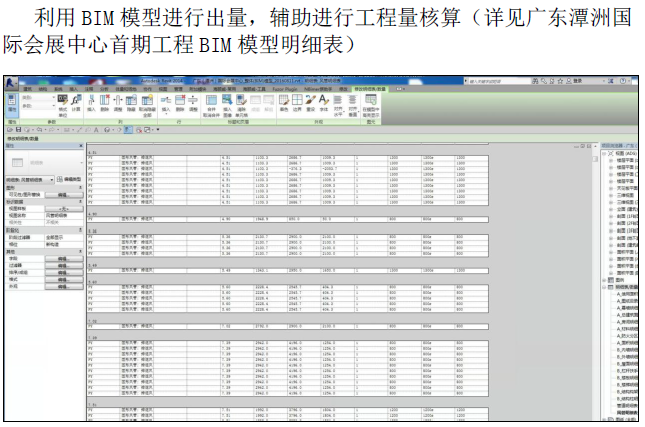
Task: Collapse 视图 (ADG) node in project browser
Action: point(604,153)
